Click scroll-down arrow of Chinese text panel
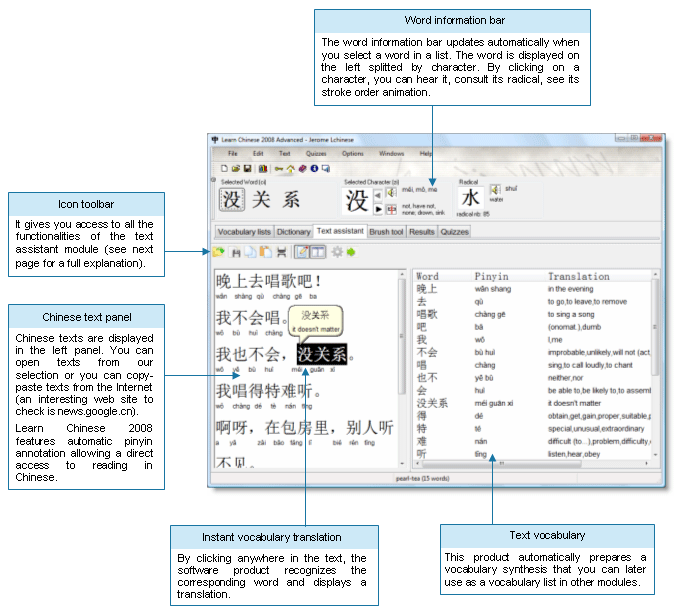 pos(402,463)
